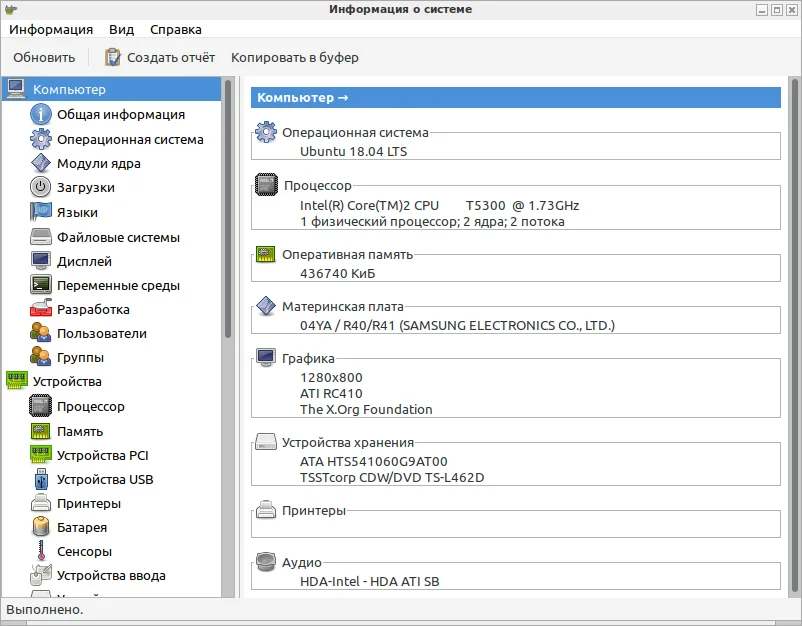Click the Загрузки power icon
This screenshot has height=626, width=802.
(x=40, y=187)
